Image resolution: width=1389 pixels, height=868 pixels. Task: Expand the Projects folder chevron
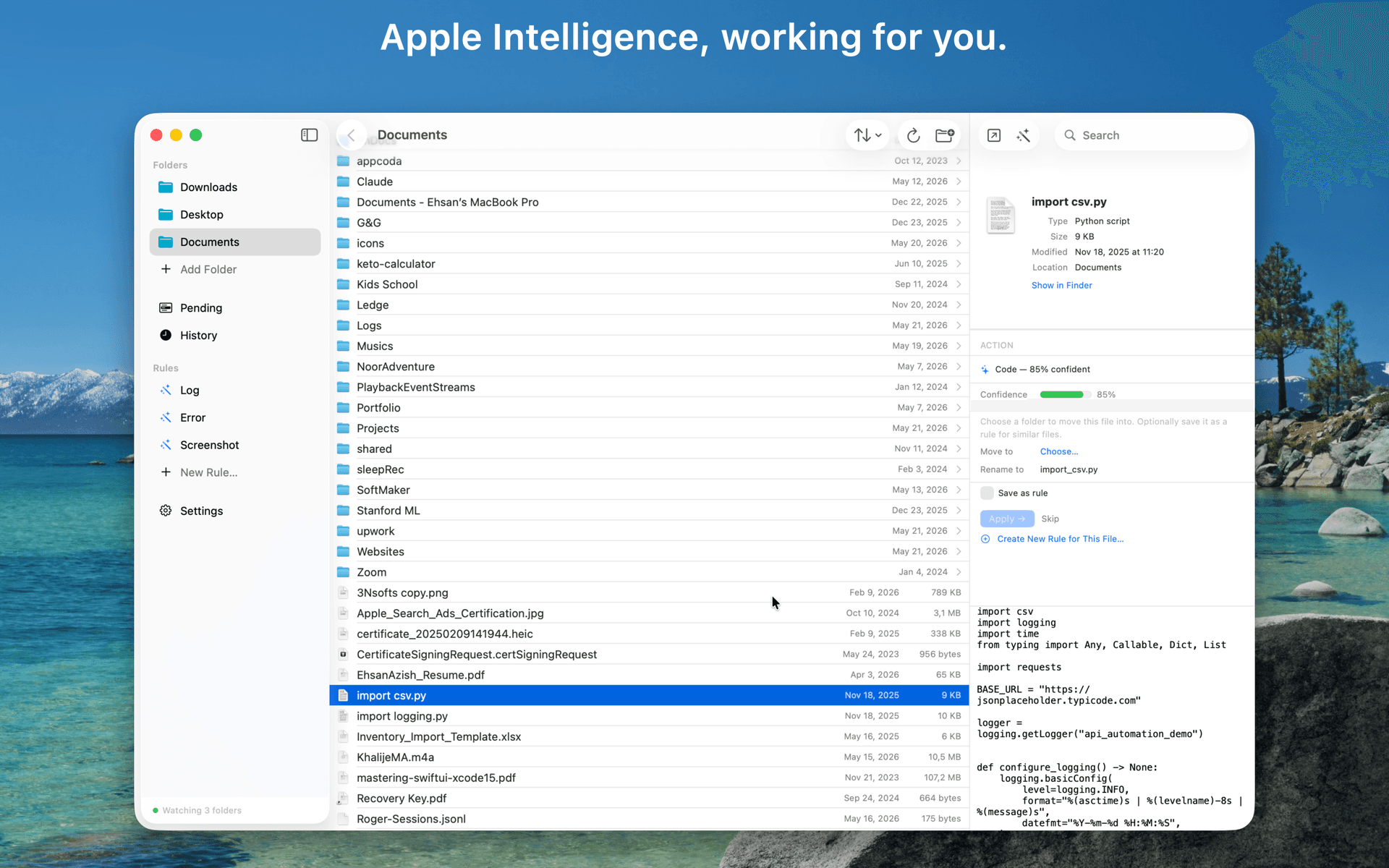coord(959,428)
